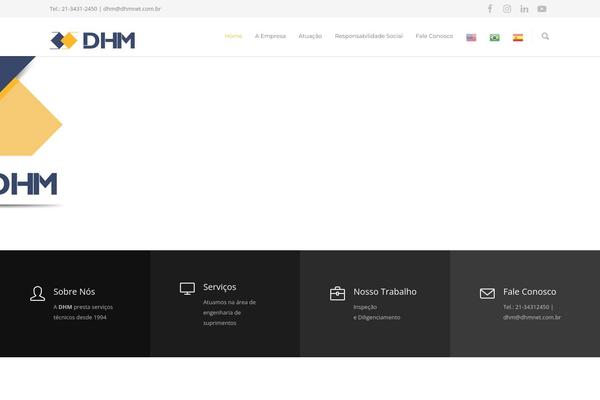
Task: Click the person icon beside Sobre Nós
Action: click(38, 294)
